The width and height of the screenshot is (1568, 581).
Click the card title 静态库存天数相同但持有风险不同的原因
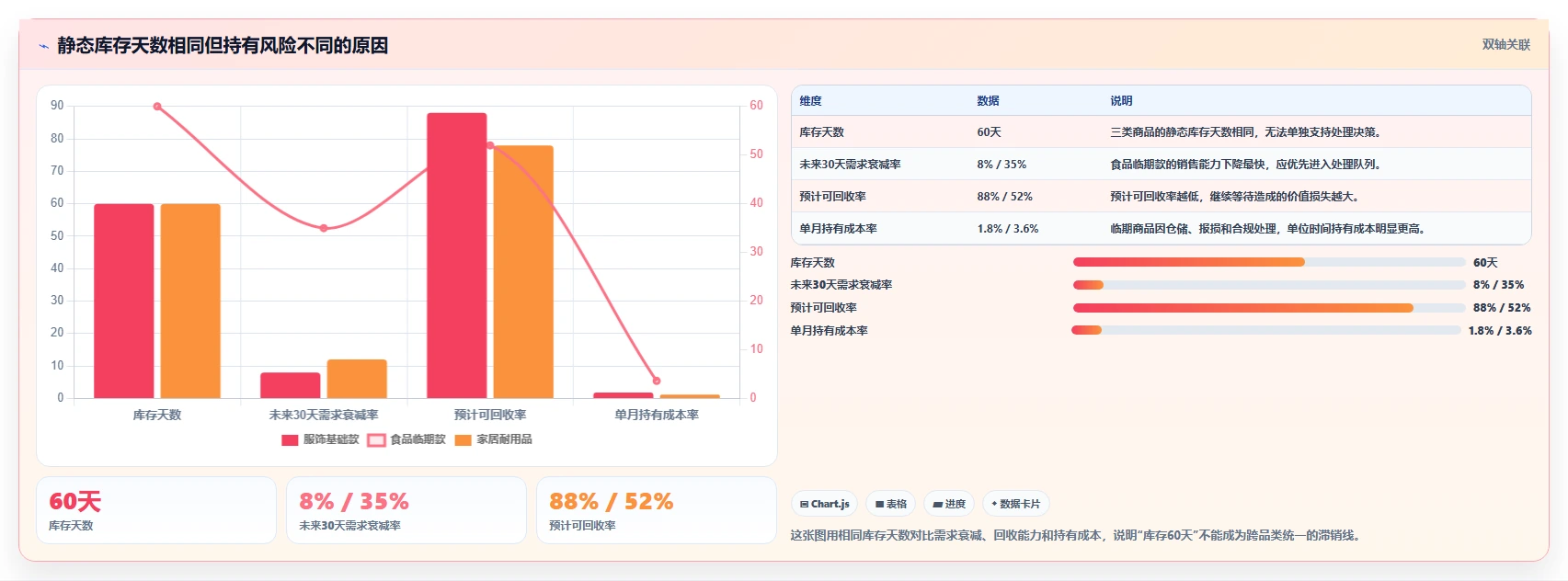pos(223,45)
